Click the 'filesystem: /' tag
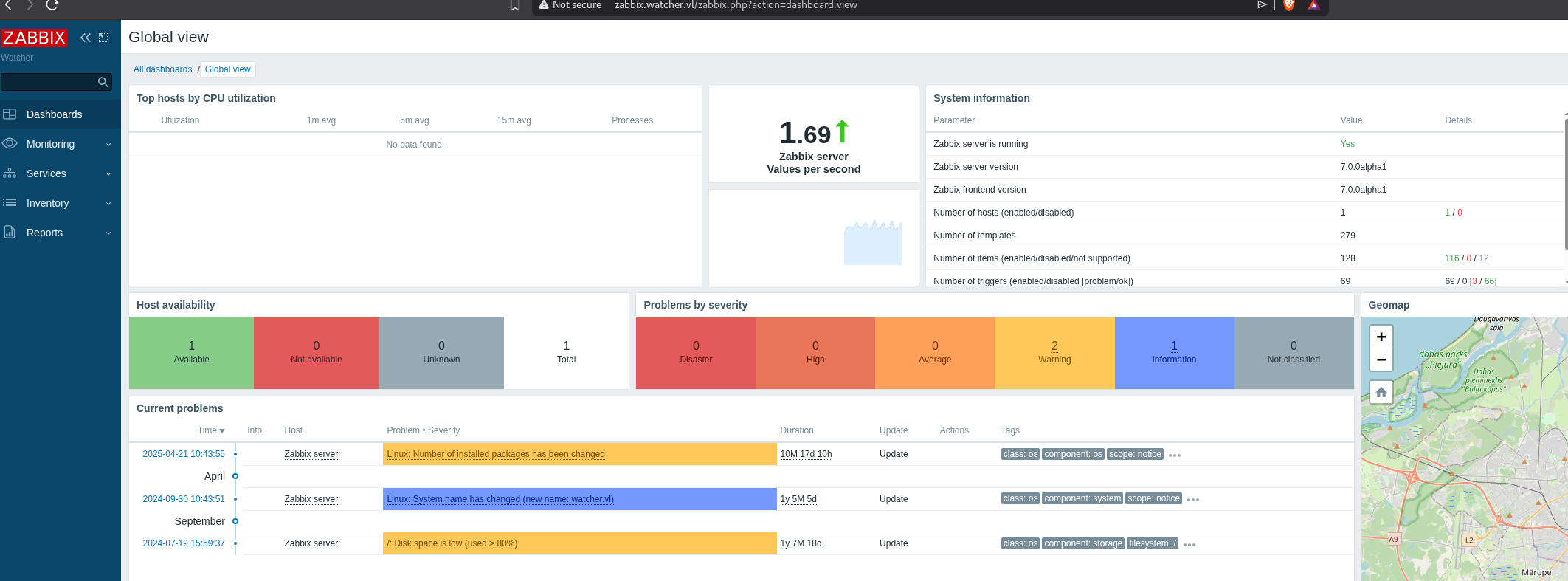The width and height of the screenshot is (1568, 581). click(1153, 543)
